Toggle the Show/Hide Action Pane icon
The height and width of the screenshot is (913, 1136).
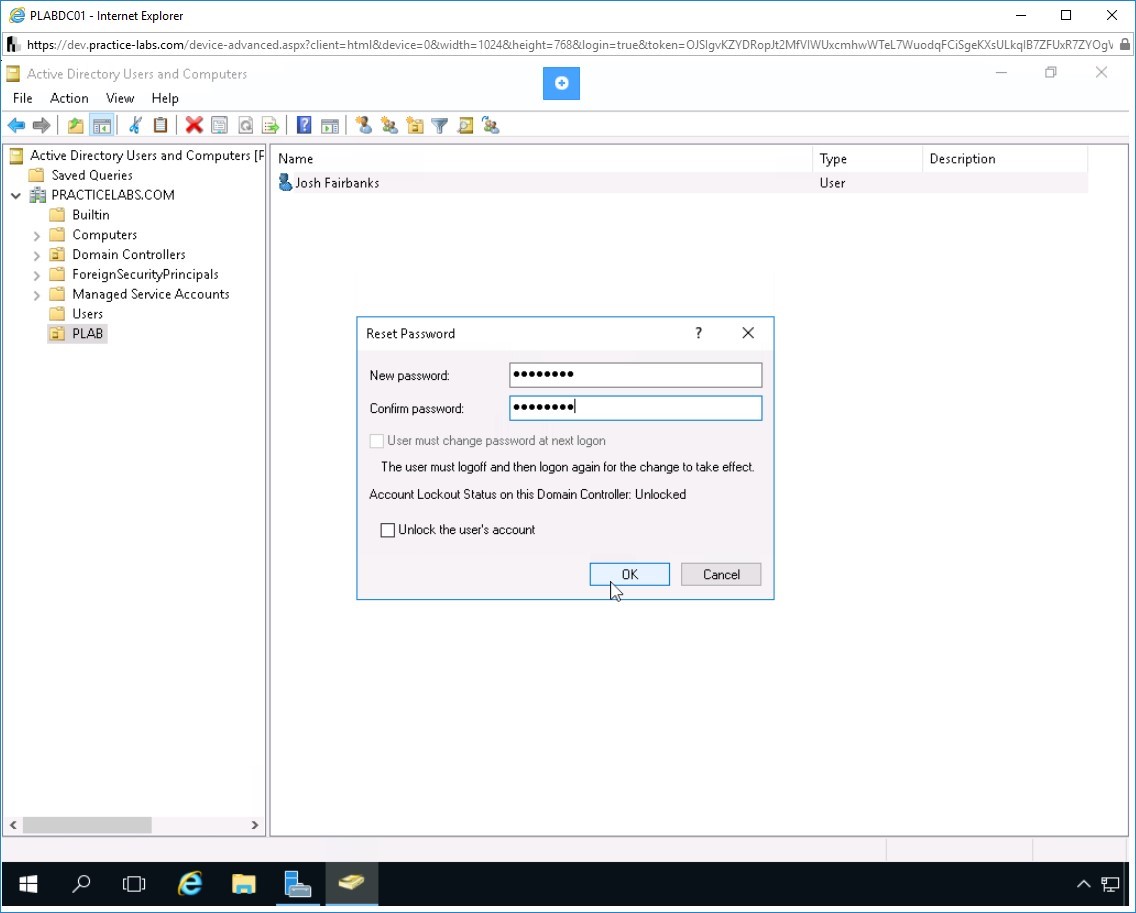point(330,125)
